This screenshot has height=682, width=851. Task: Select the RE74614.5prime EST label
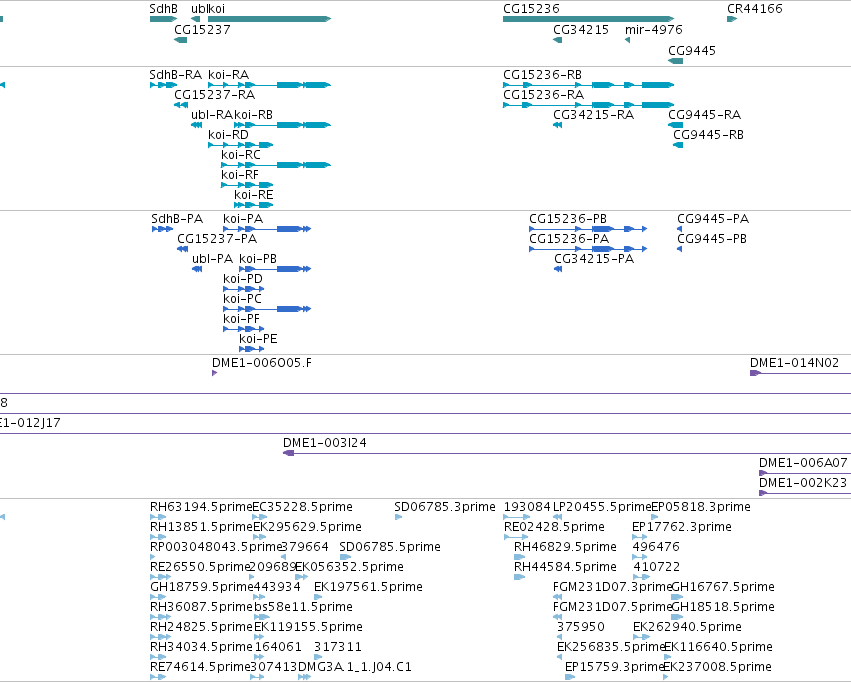click(200, 668)
